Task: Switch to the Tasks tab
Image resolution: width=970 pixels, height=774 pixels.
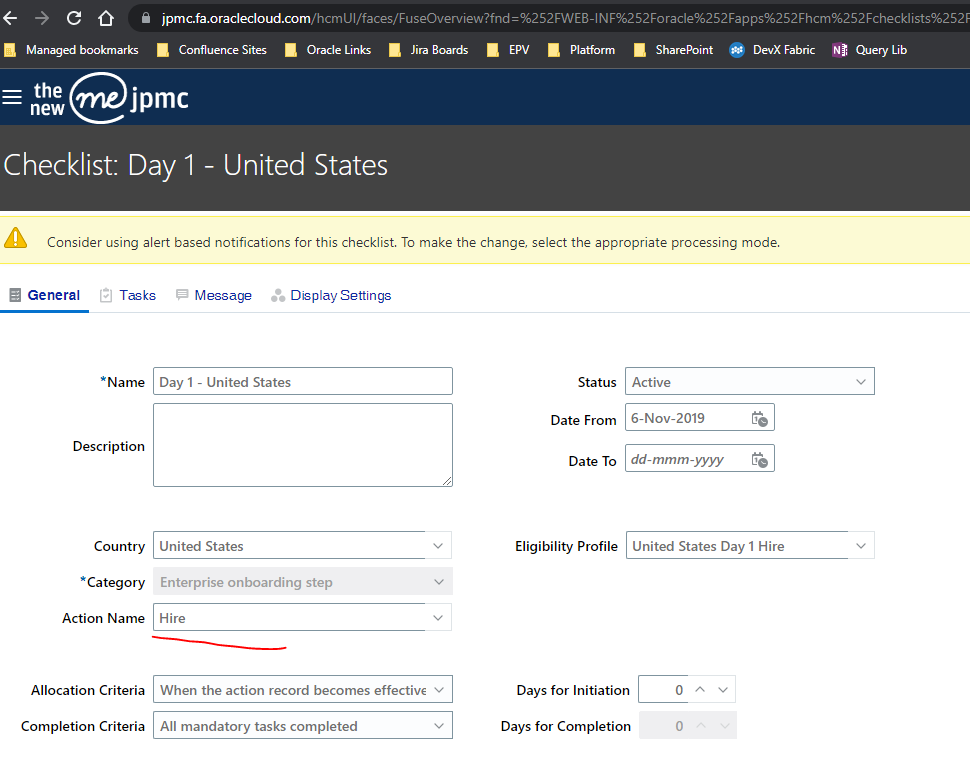Action: pos(137,295)
